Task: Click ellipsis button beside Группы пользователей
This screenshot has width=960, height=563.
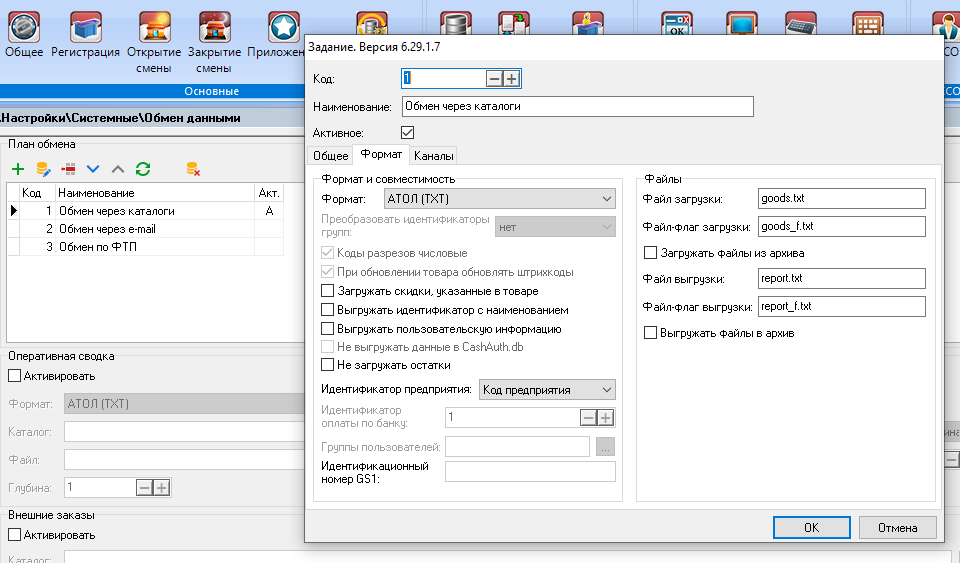Action: 606,447
